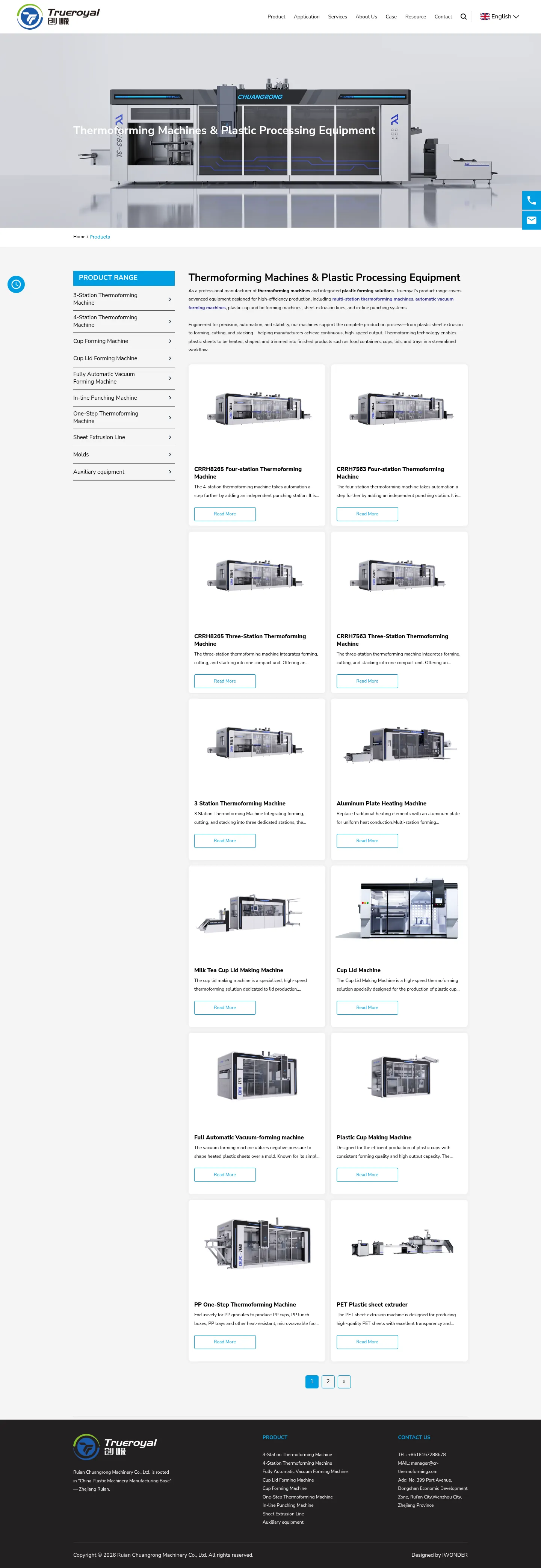Image resolution: width=541 pixels, height=1568 pixels.
Task: Click the email envelope floating button
Action: pos(531,221)
